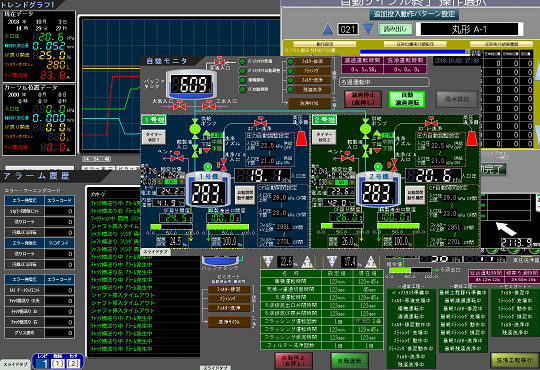Click the green 自動運転 button at the bottom

coord(349,361)
